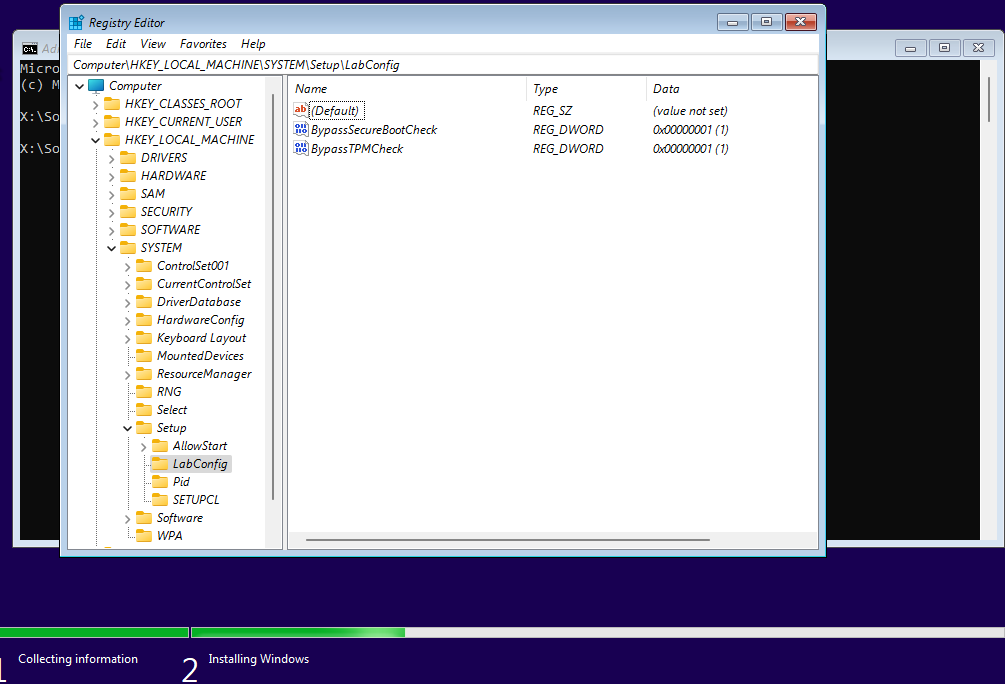Click the DWORD icon next to BypassTPMCheck
1005x684 pixels.
coord(300,148)
